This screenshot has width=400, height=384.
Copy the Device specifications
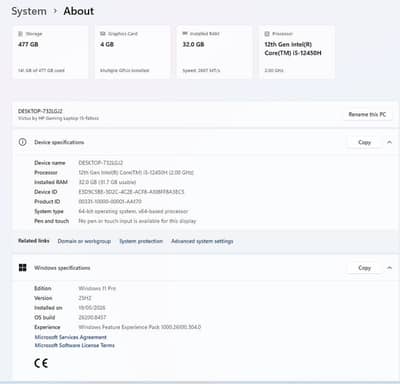click(364, 142)
